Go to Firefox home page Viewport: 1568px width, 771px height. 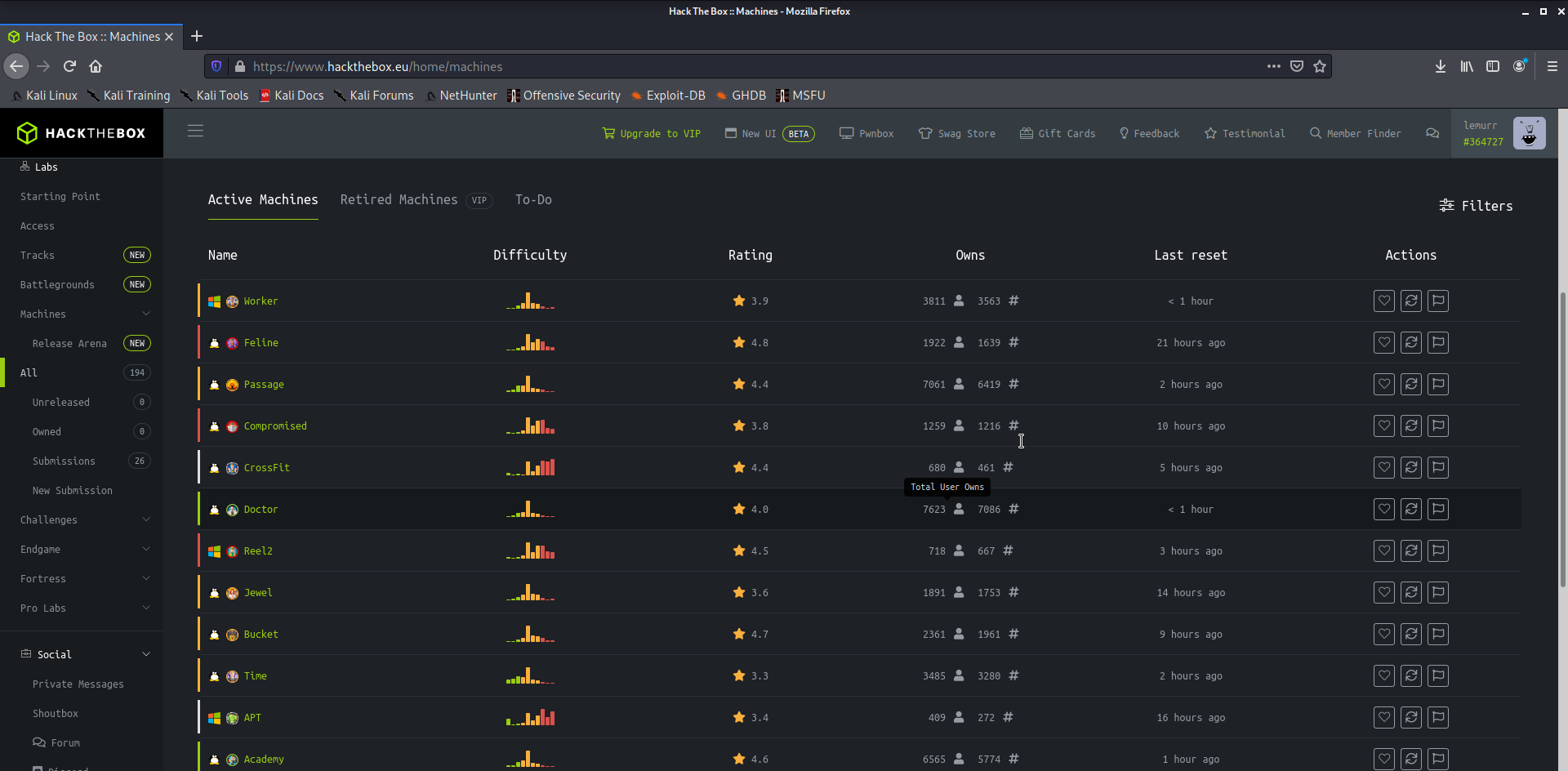pyautogui.click(x=96, y=66)
